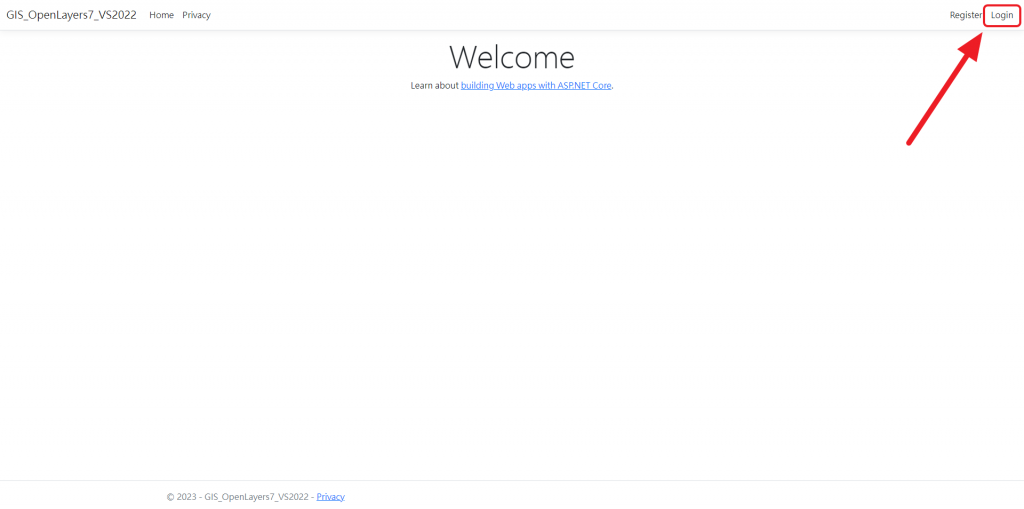Screen dimensions: 1024x509
Task: Click the letter 'W' in Welcome heading
Action: [x=465, y=57]
